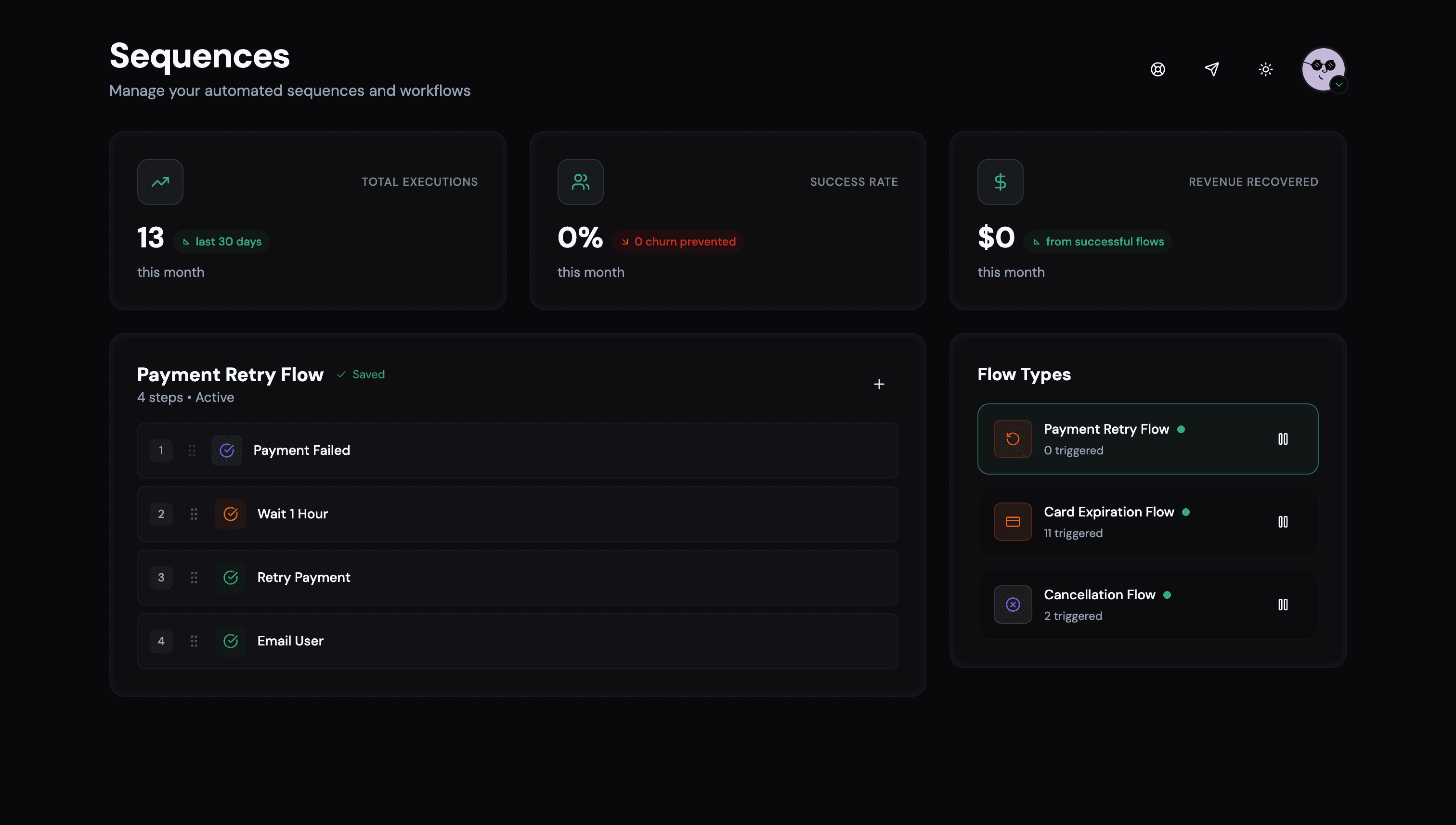Pause the Payment Retry Flow
Viewport: 1456px width, 825px height.
click(x=1283, y=439)
